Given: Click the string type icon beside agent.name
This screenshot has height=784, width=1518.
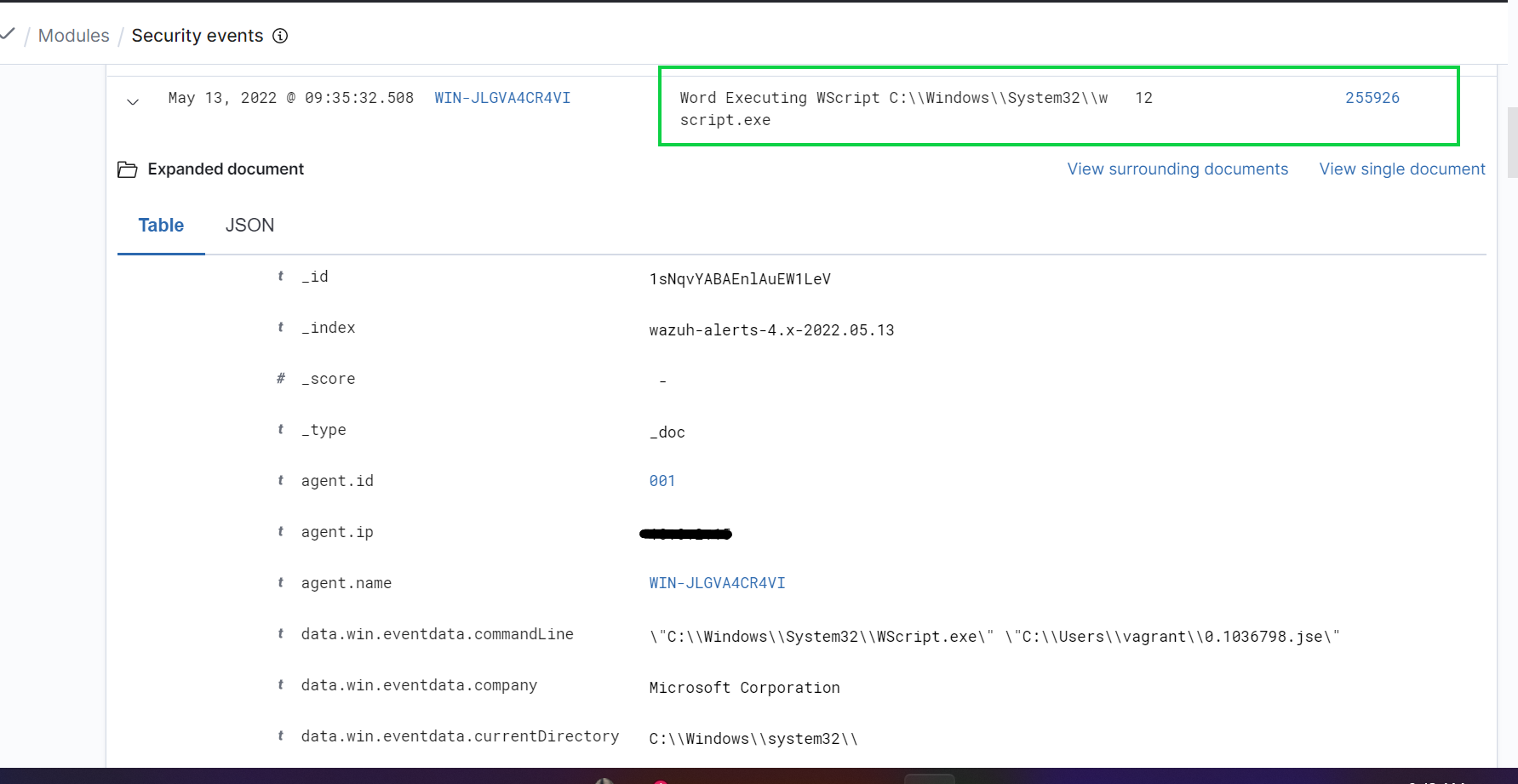Looking at the screenshot, I should tap(280, 582).
